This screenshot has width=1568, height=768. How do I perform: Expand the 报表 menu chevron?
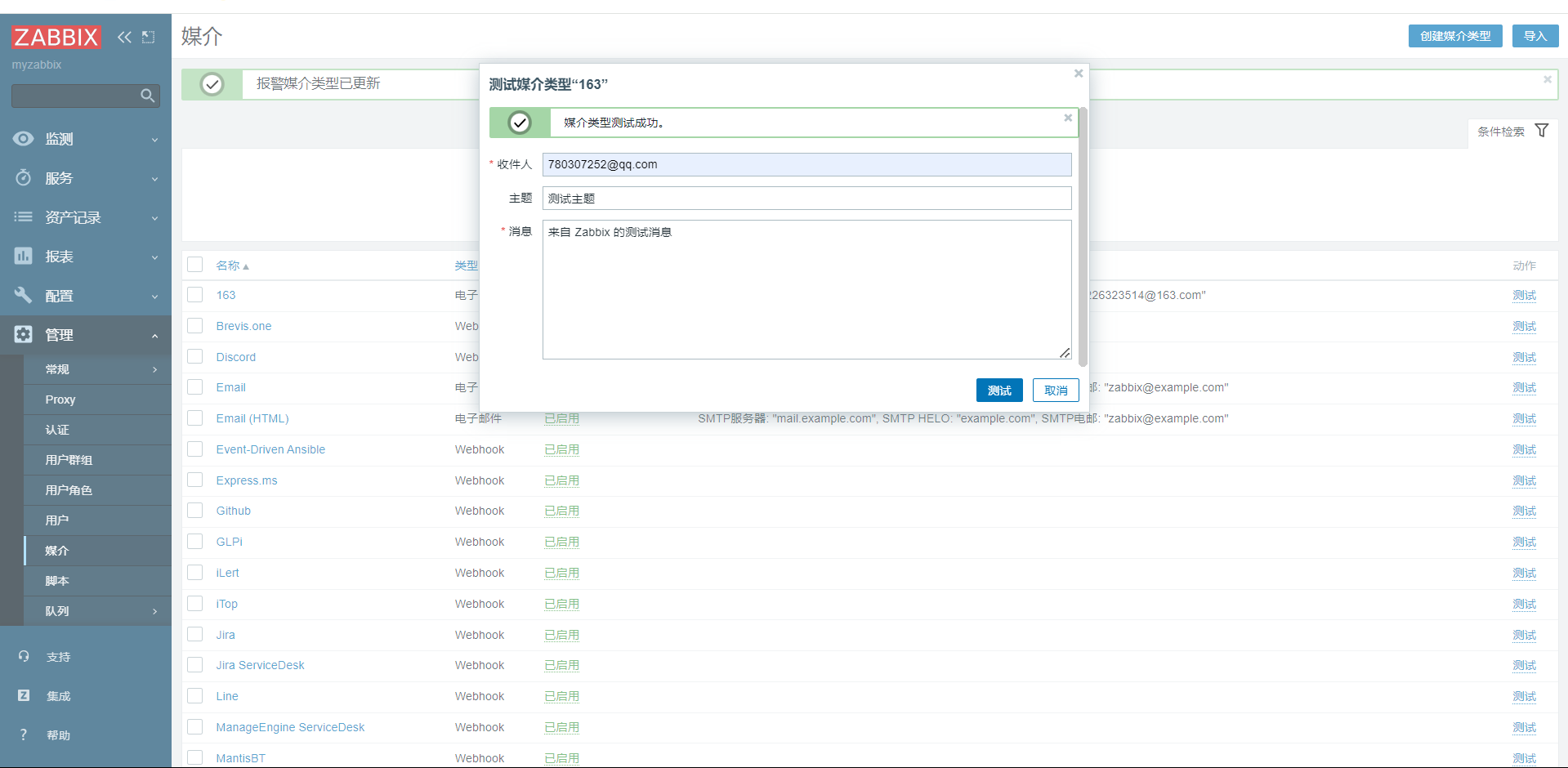(154, 257)
